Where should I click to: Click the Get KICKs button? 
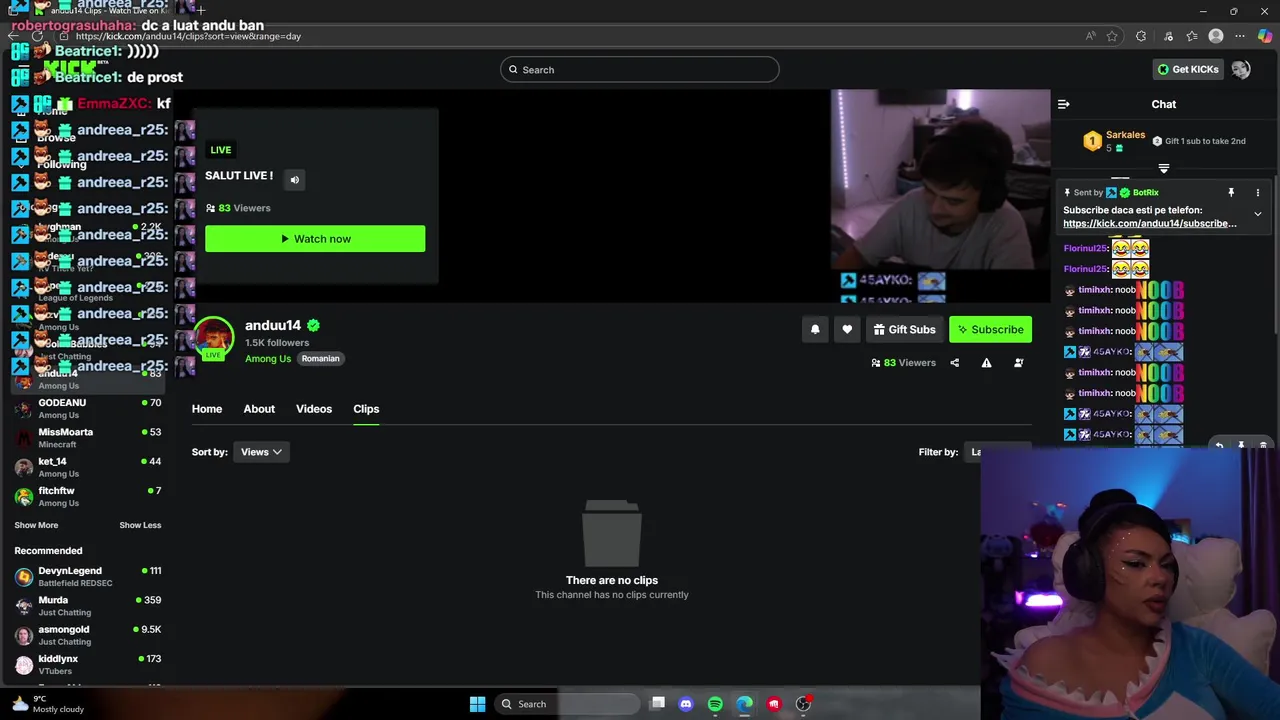pyautogui.click(x=1188, y=70)
